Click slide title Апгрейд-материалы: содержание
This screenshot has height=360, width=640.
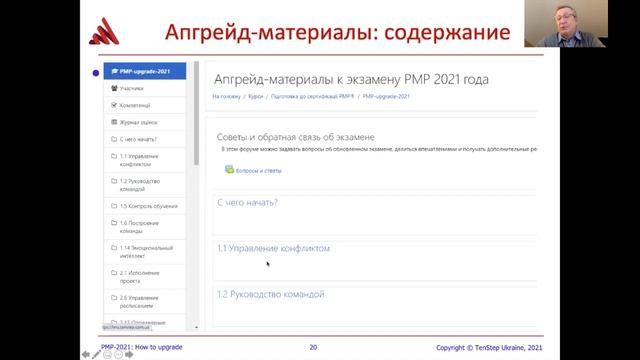pos(338,32)
